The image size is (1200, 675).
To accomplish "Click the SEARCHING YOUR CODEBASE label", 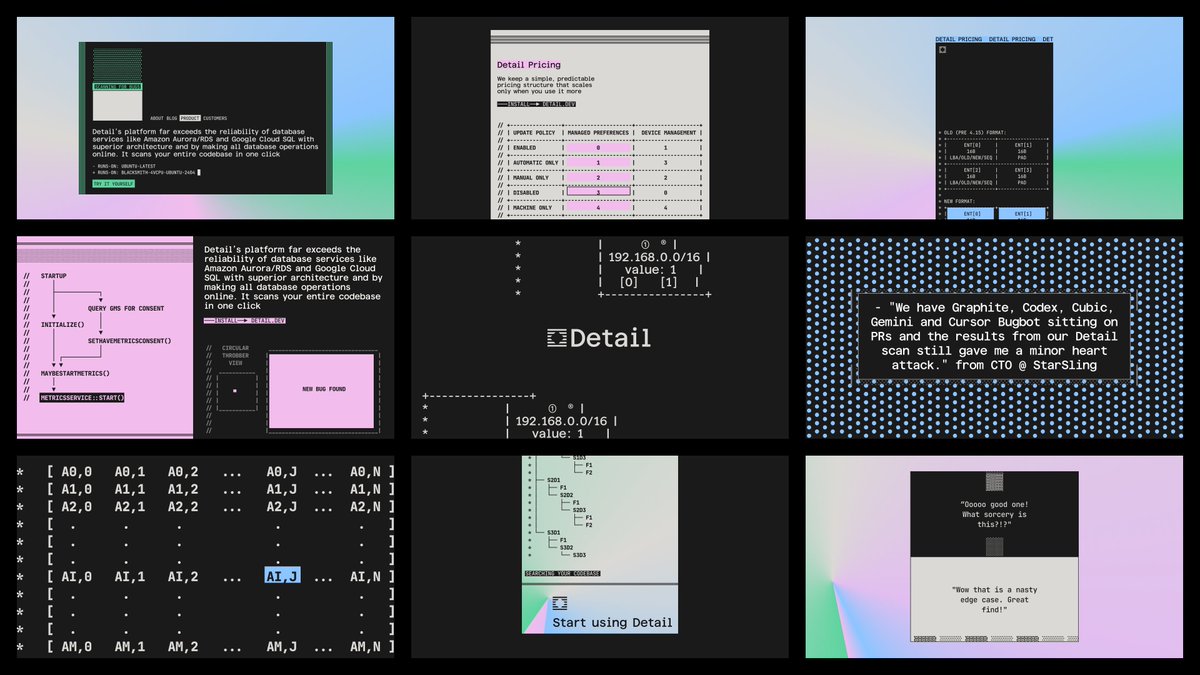I will click(x=562, y=573).
